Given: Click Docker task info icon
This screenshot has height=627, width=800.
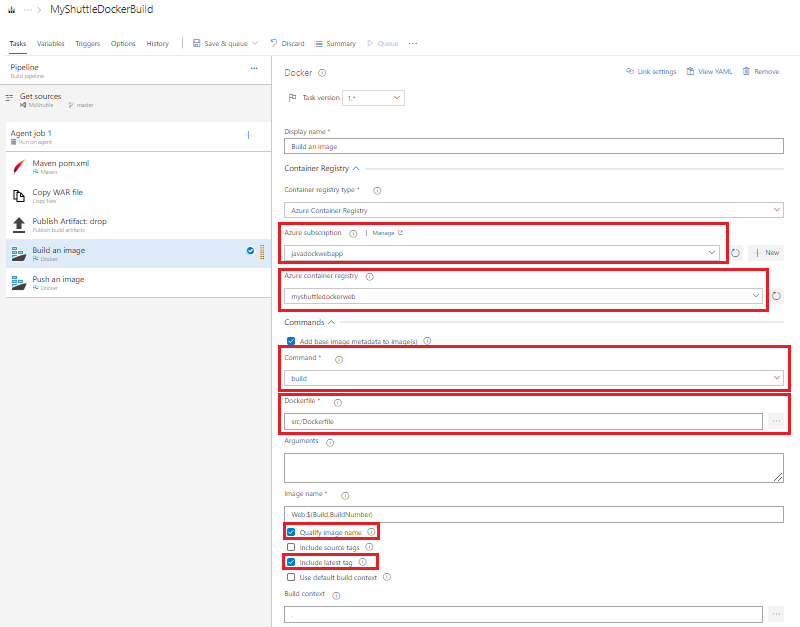Looking at the screenshot, I should pyautogui.click(x=322, y=73).
